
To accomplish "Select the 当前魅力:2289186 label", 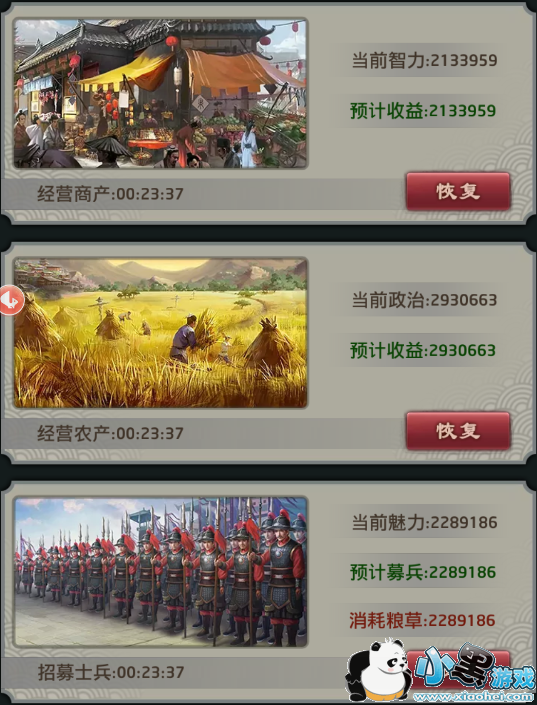I will (424, 522).
